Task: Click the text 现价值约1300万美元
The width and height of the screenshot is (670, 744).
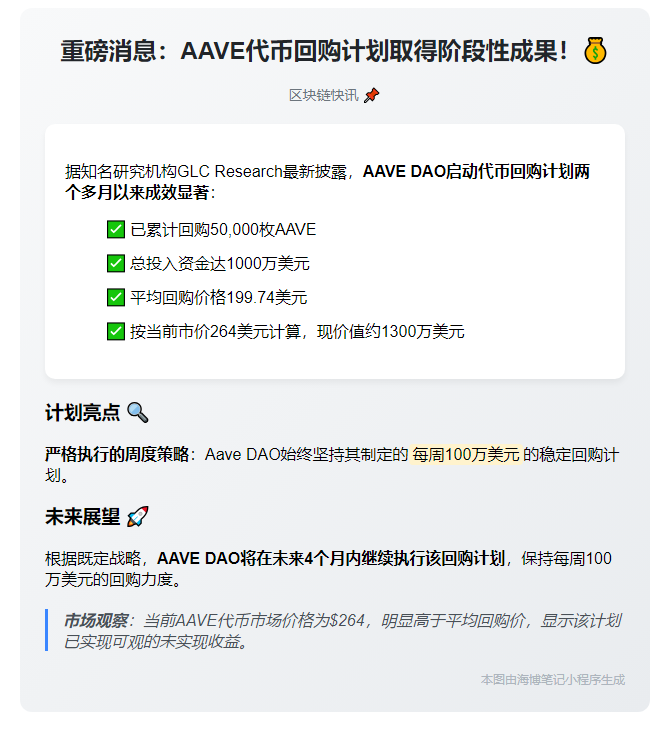Action: [x=391, y=331]
